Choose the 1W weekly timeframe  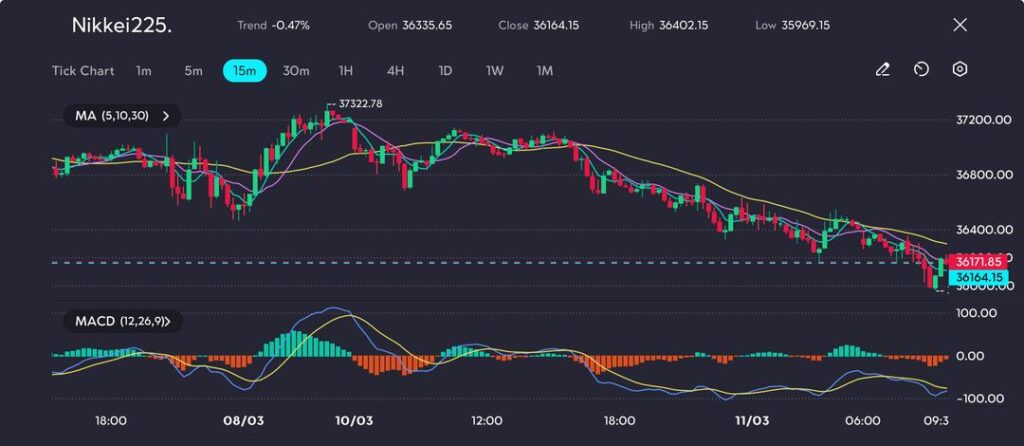tap(495, 71)
